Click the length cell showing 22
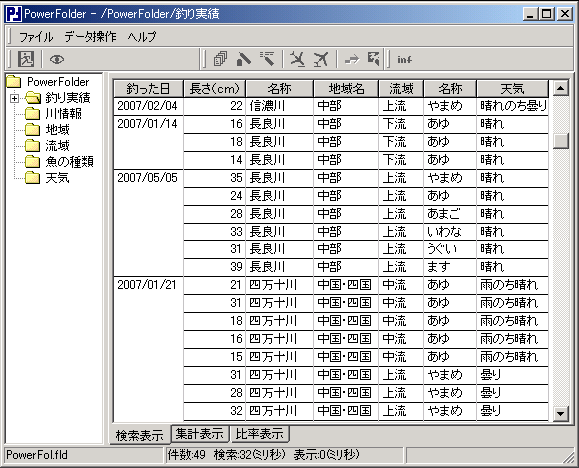The width and height of the screenshot is (579, 468). (215, 106)
